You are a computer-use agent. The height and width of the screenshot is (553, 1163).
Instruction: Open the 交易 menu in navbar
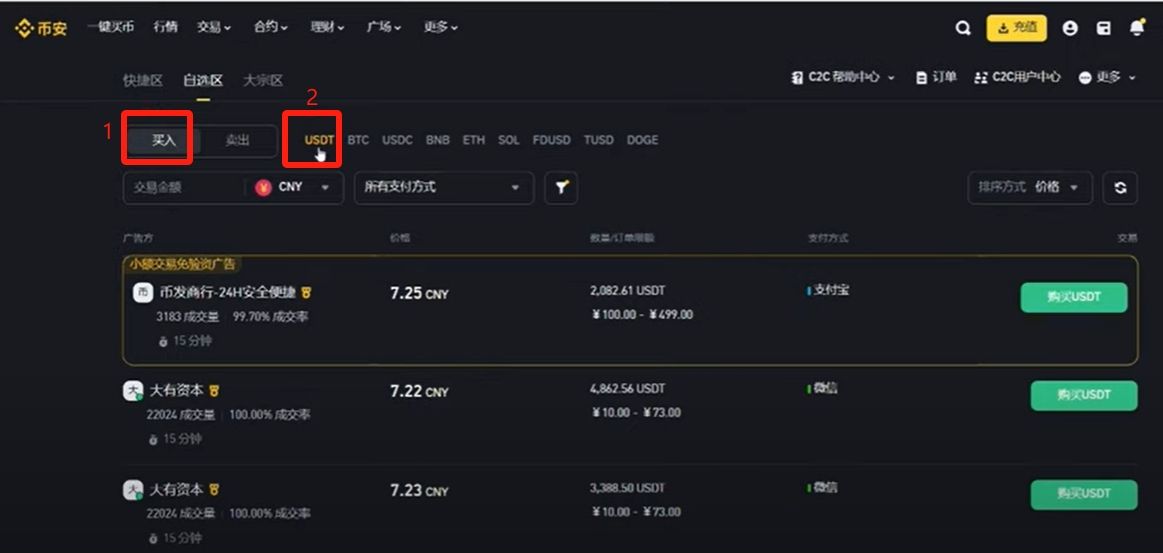point(213,28)
